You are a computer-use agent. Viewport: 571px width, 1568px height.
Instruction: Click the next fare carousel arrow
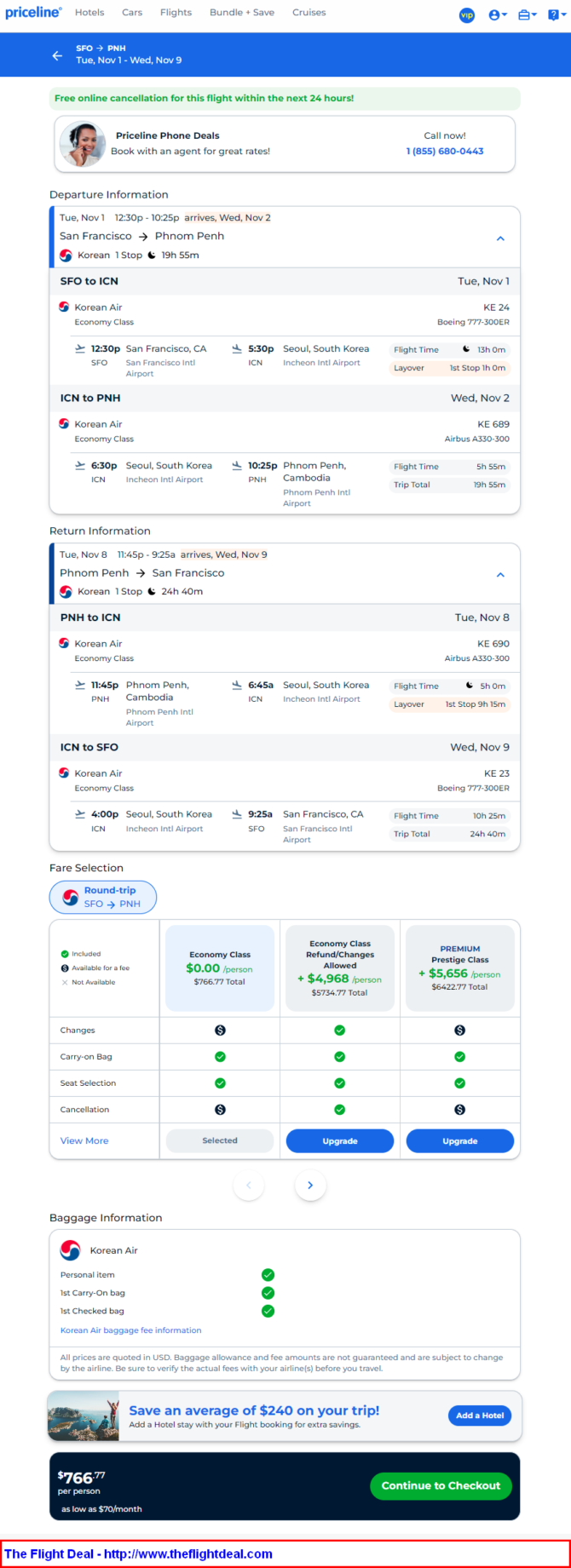(310, 1185)
